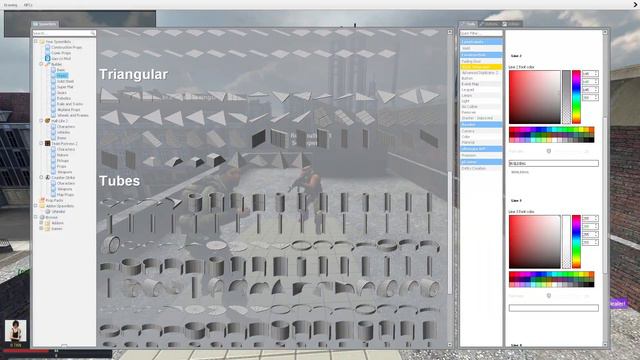Click the Builder wrench icon

(47, 64)
